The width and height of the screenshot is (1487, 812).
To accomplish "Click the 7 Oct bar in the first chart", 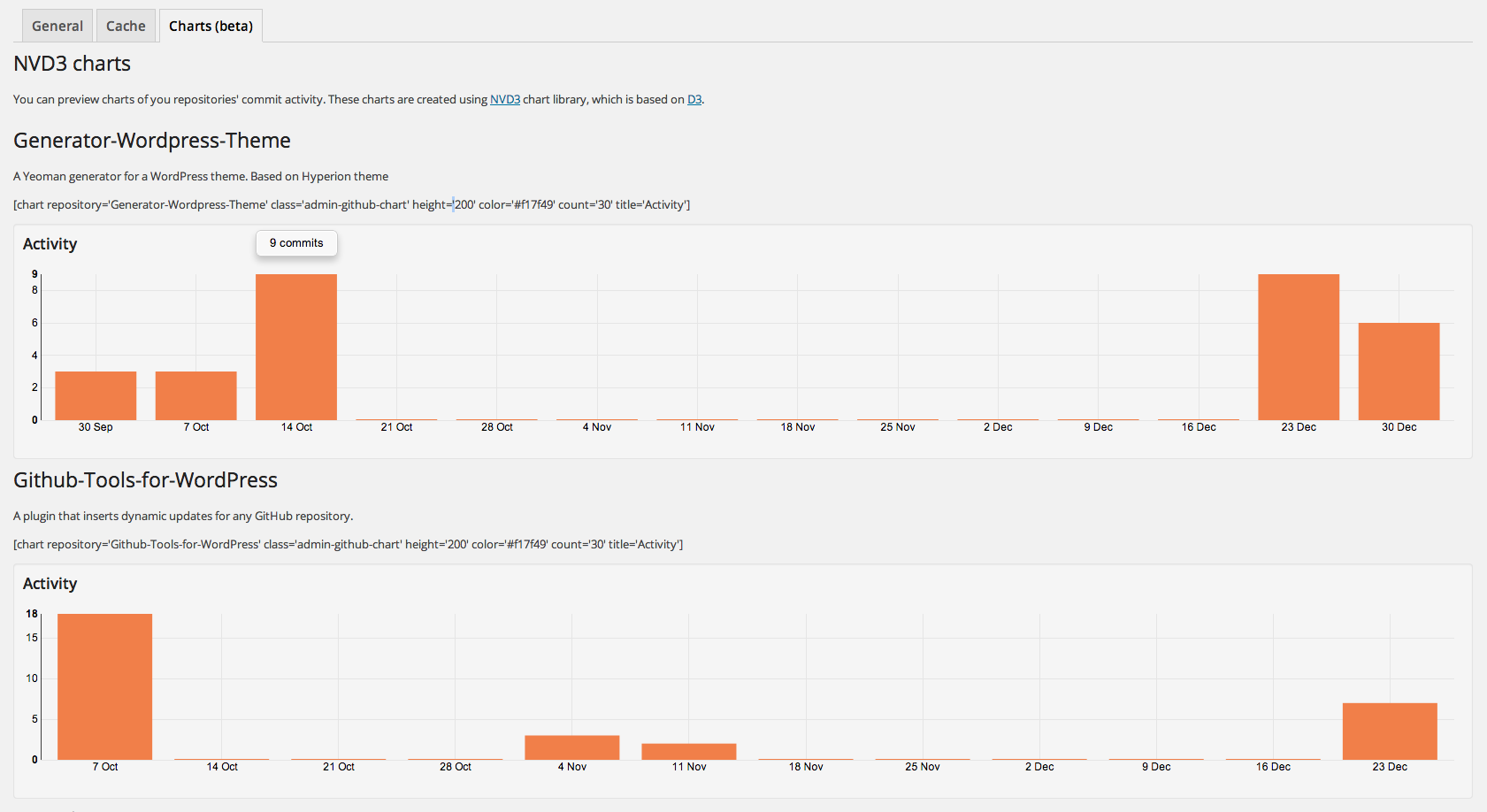I will (196, 395).
